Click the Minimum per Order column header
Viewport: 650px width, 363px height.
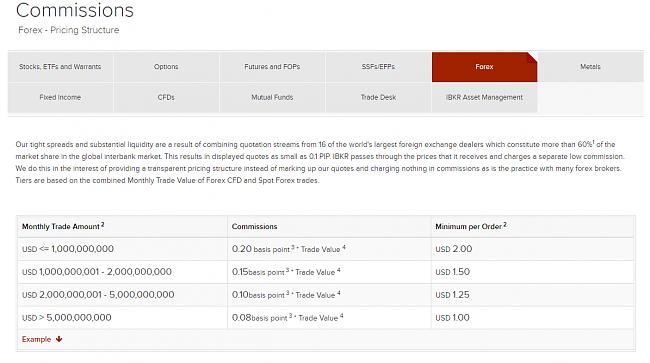(x=533, y=226)
